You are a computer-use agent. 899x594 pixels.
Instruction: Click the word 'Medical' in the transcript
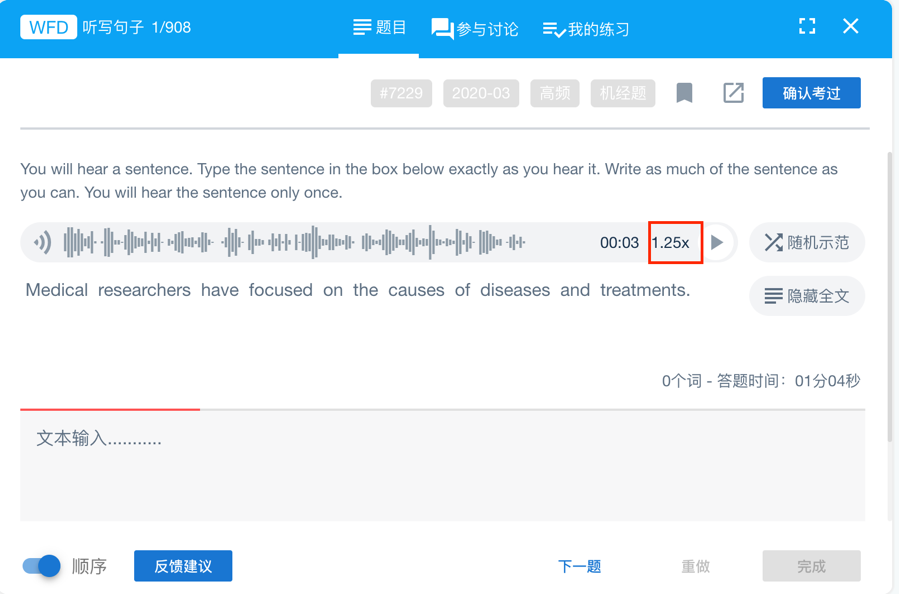[x=57, y=290]
